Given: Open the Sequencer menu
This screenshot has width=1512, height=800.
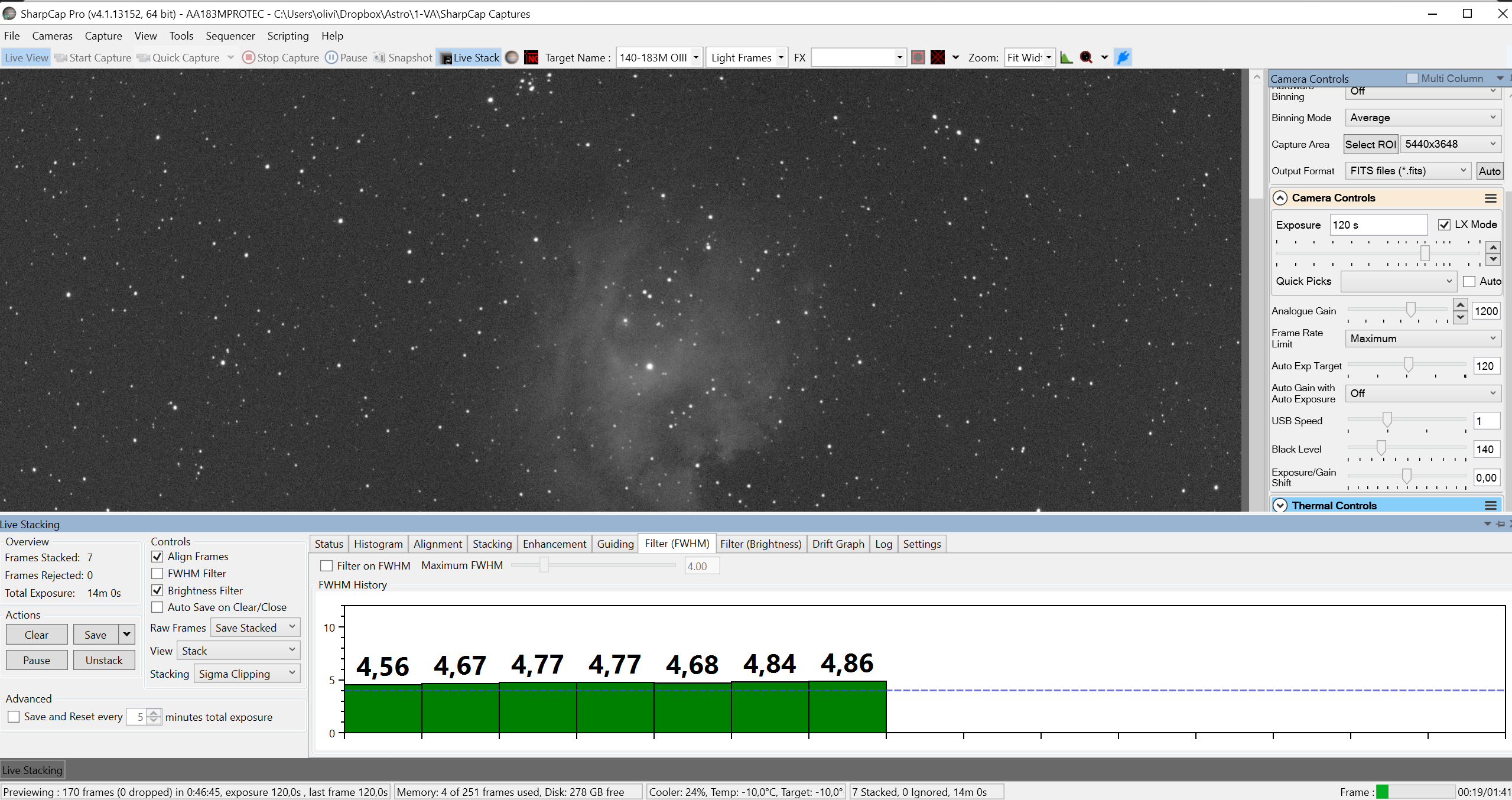Looking at the screenshot, I should click(x=230, y=36).
